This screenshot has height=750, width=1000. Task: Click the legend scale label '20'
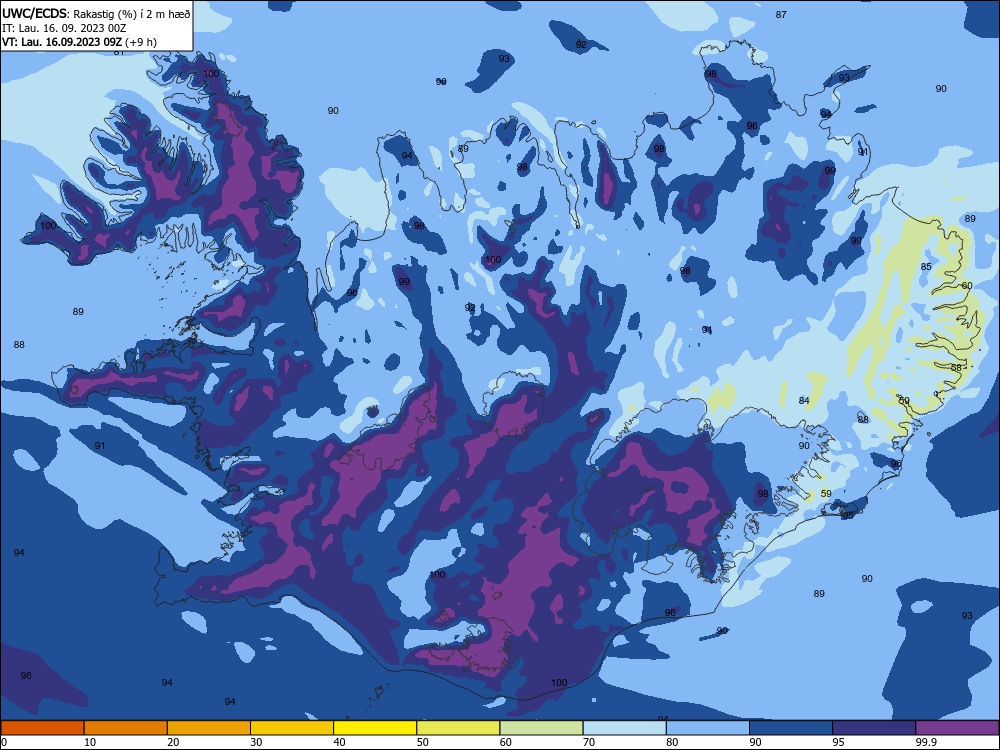(173, 742)
